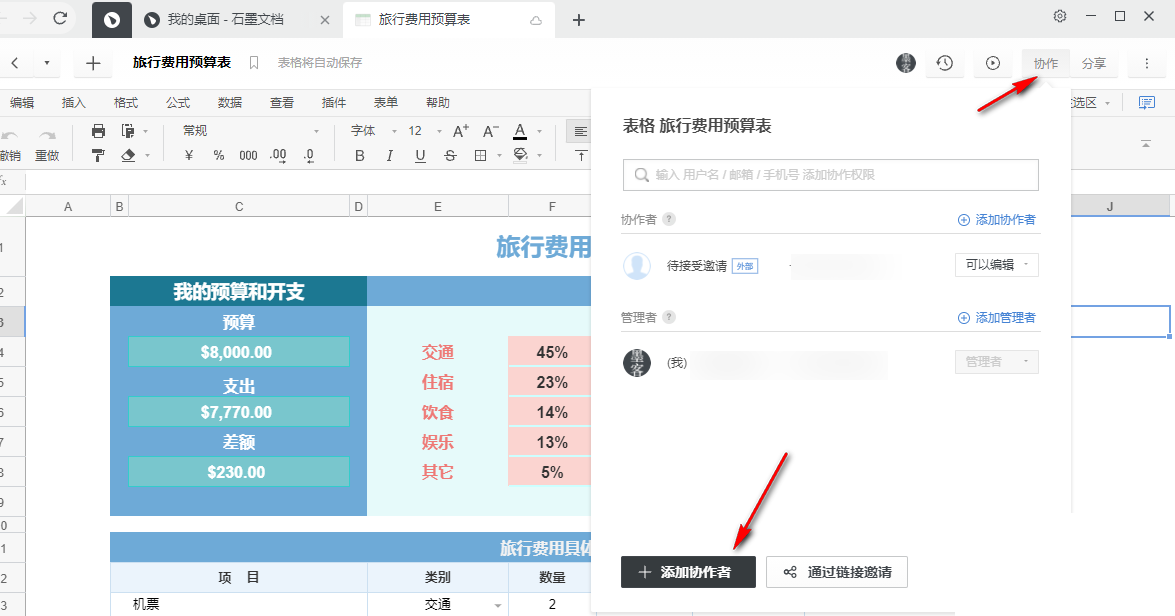Click the eraser clear format icon

[128, 155]
